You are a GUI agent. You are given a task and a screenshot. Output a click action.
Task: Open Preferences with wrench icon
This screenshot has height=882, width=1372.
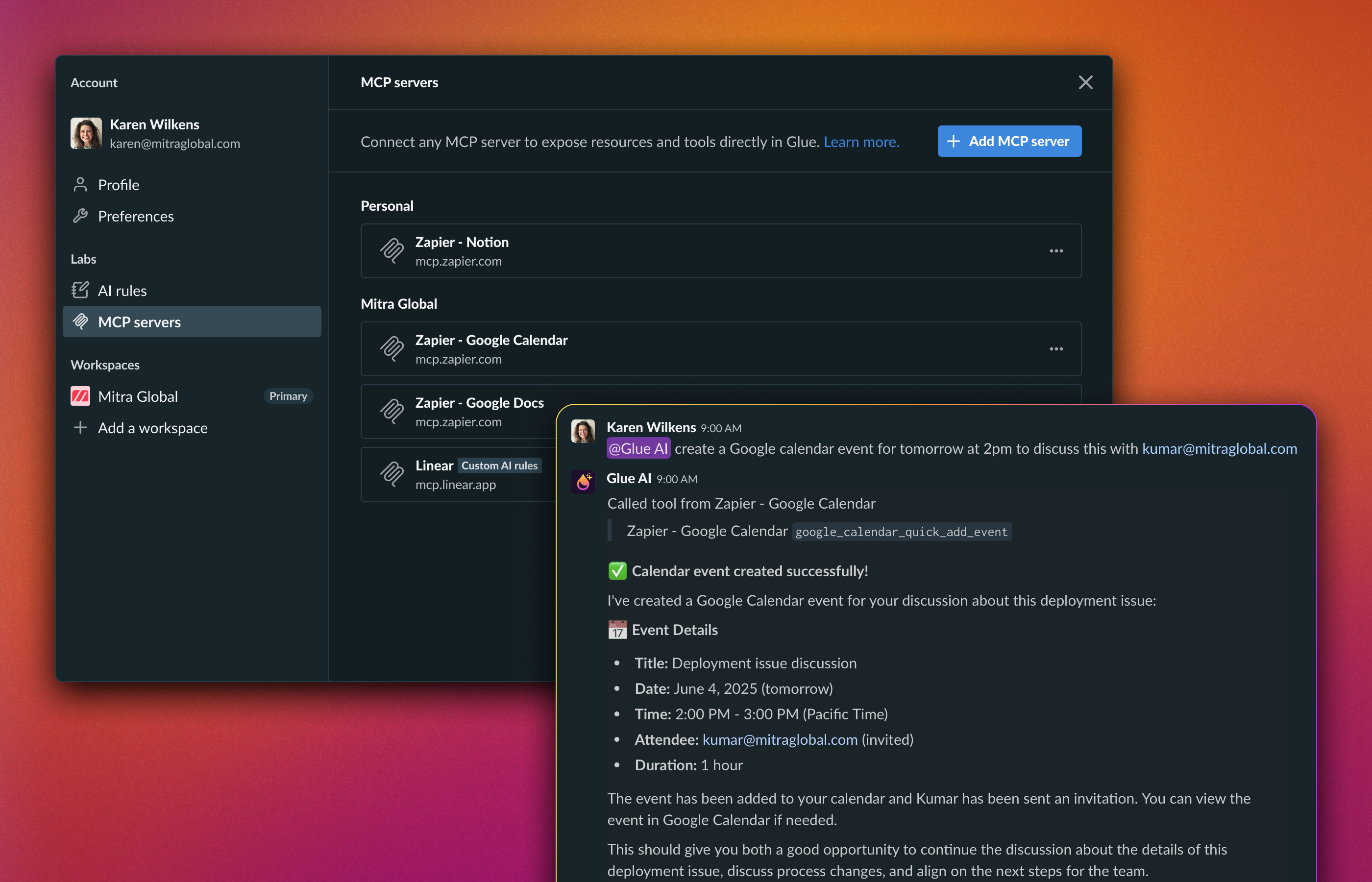(x=135, y=216)
